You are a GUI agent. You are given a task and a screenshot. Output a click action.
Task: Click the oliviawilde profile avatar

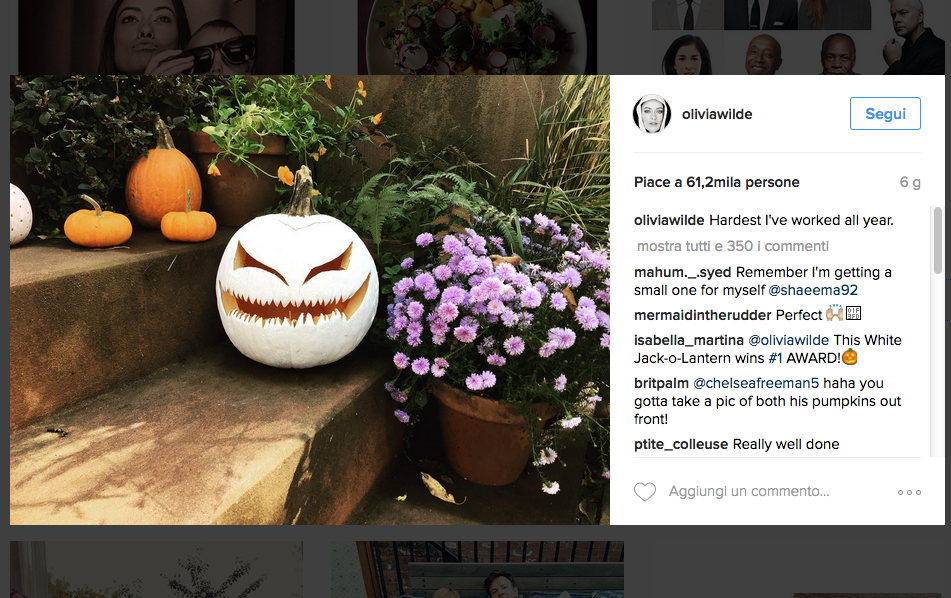[x=652, y=114]
